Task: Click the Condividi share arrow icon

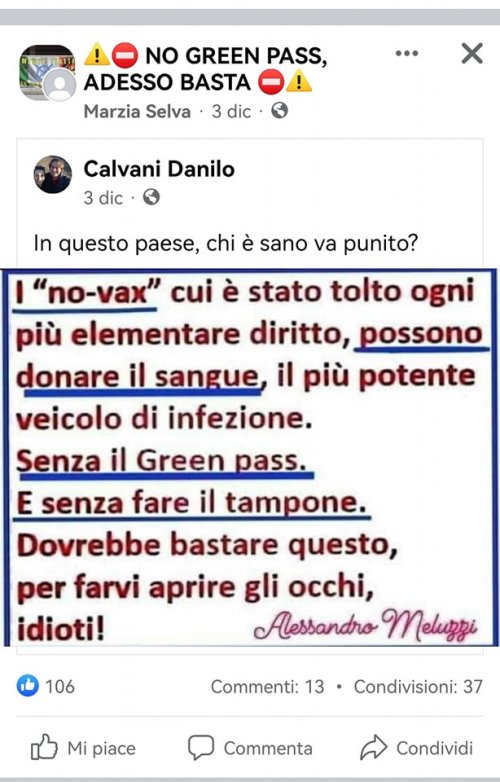Action: (x=374, y=747)
